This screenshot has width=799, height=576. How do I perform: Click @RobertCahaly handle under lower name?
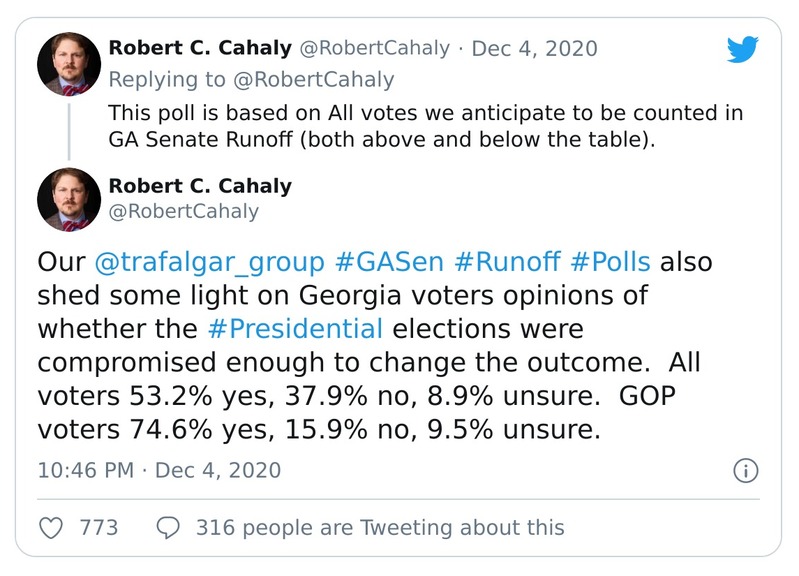click(182, 211)
